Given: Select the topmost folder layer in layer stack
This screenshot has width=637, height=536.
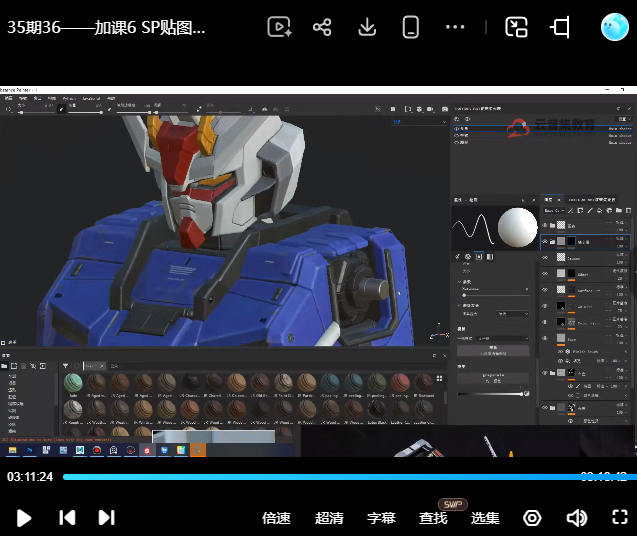Looking at the screenshot, I should coord(586,225).
